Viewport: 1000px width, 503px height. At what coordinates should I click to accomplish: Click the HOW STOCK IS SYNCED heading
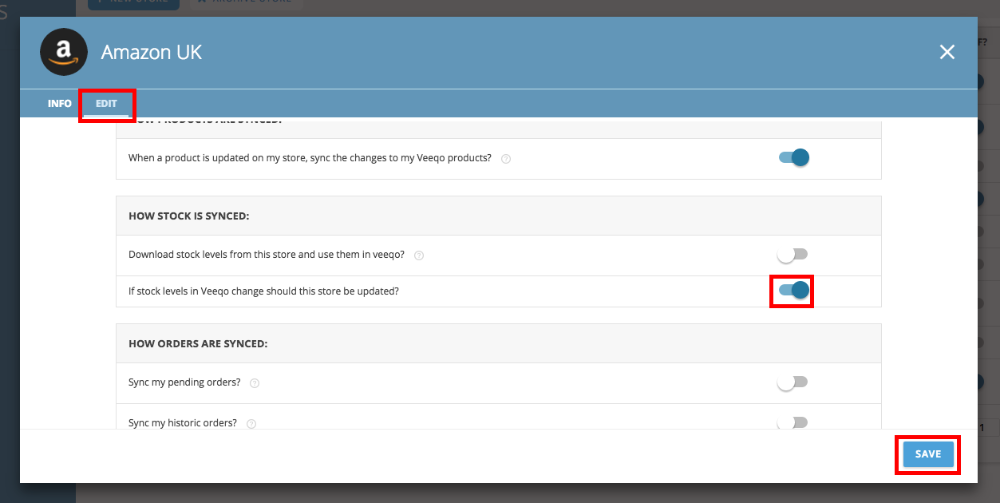coord(189,216)
